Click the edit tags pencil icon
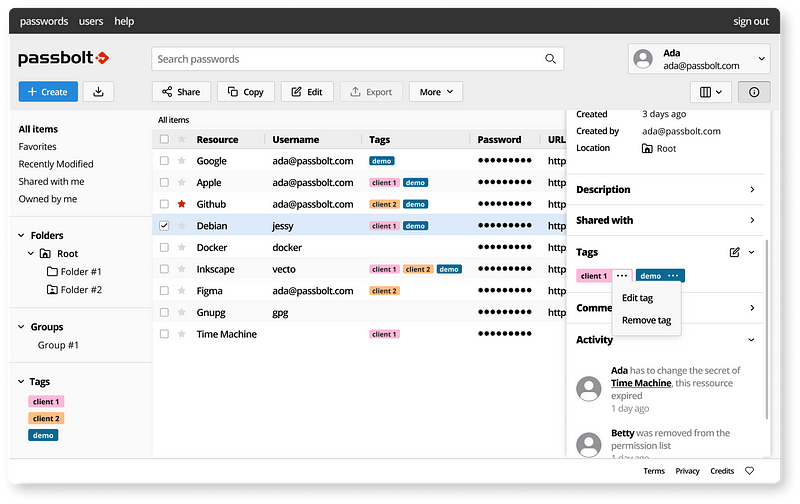Image resolution: width=800 pixels, height=504 pixels. pos(734,252)
